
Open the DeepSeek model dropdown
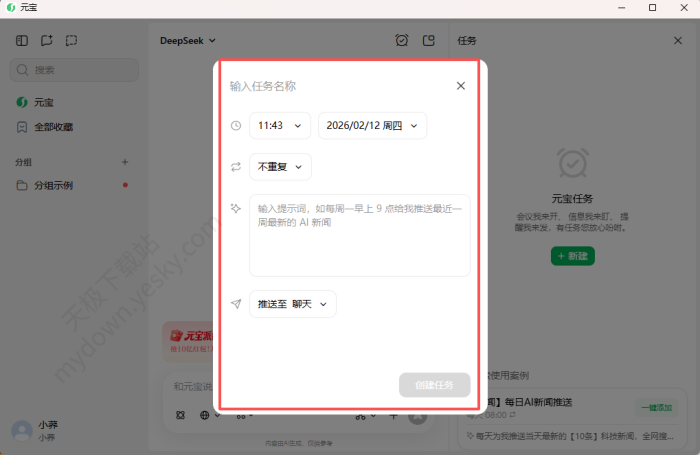coord(188,41)
